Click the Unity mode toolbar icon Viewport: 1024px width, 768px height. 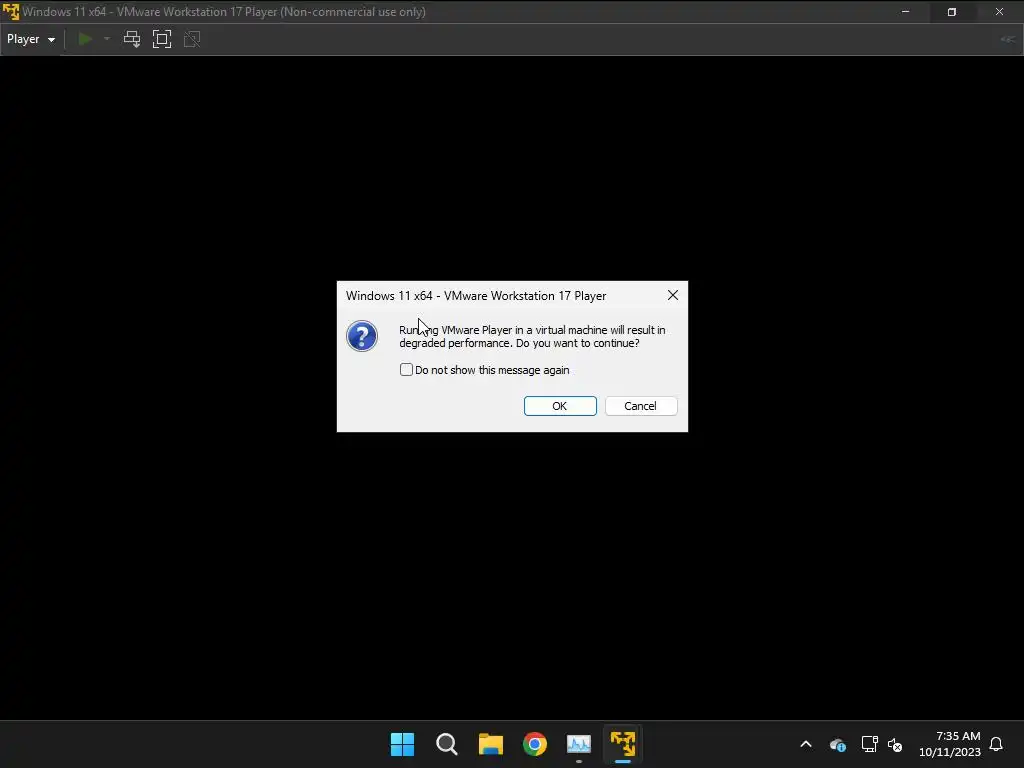tap(192, 39)
